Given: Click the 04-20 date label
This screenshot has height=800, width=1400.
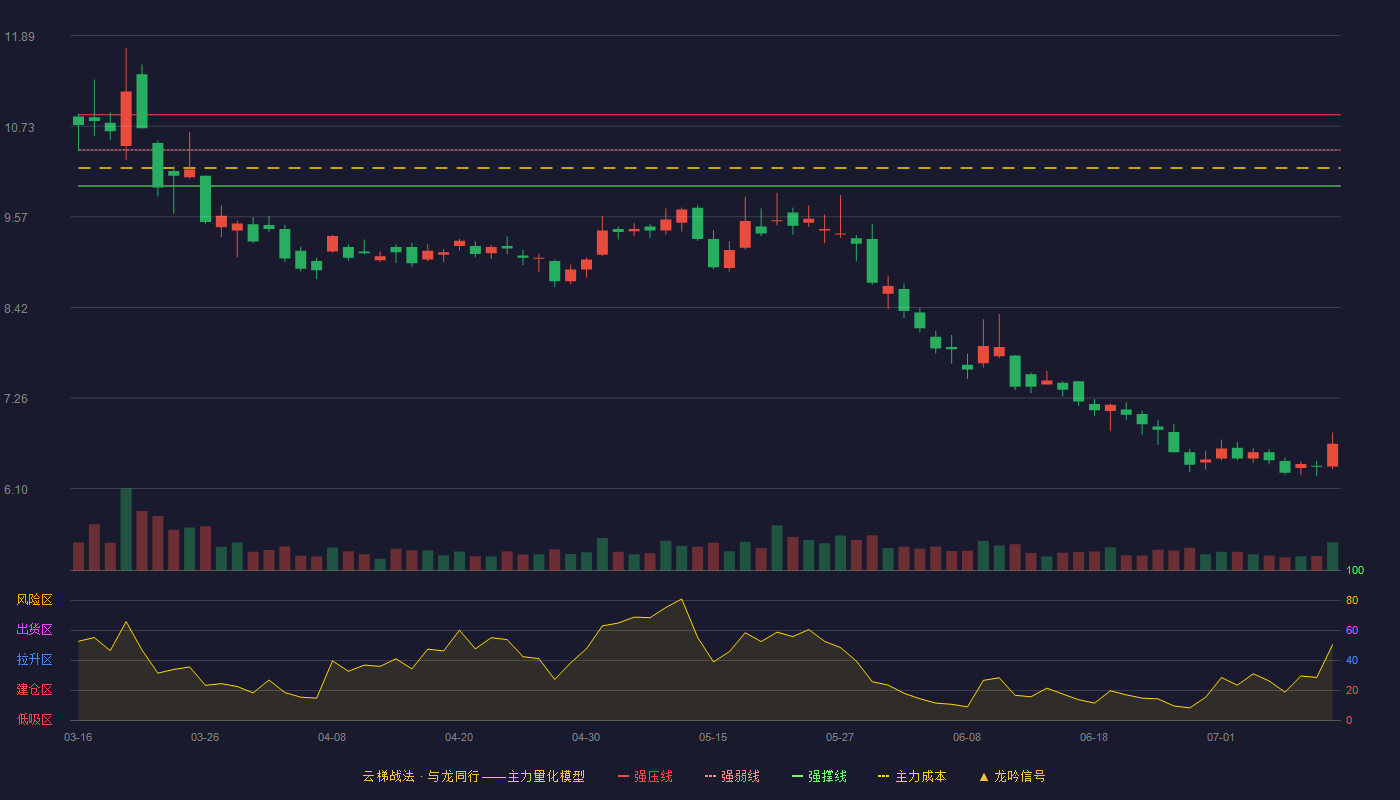Looking at the screenshot, I should [x=459, y=737].
